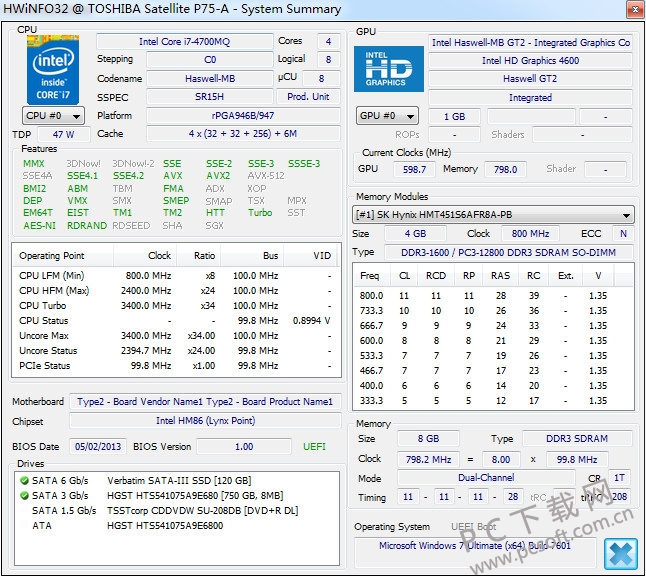Click the memory module size 4 GB field
This screenshot has height=577, width=646.
point(415,234)
